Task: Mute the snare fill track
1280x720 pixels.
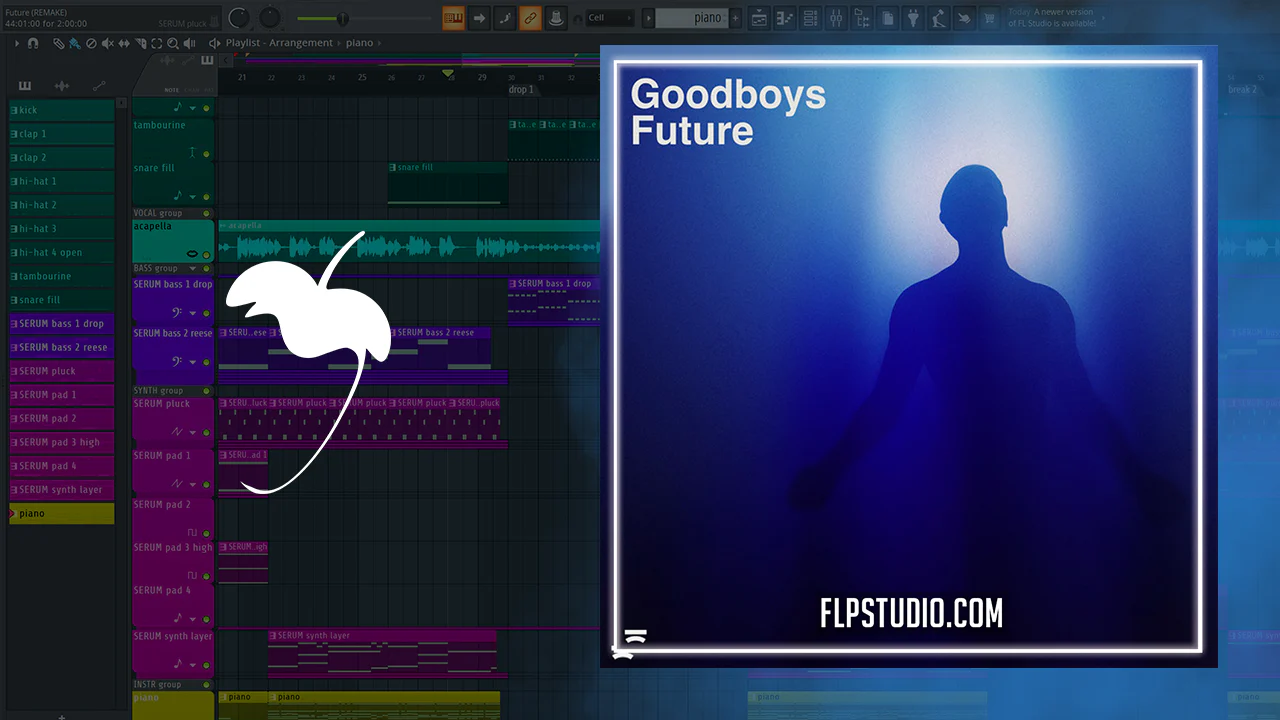Action: (x=207, y=197)
